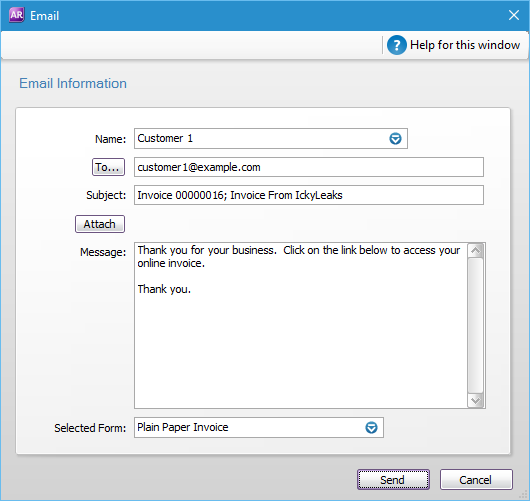Close the Email dialog with the X
The width and height of the screenshot is (530, 501).
tap(514, 15)
